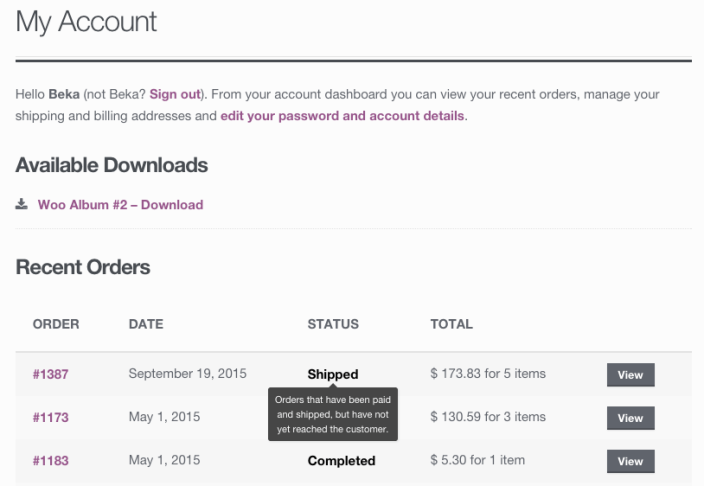Click the $173.83 for 5 items total
This screenshot has width=704, height=486.
point(488,374)
